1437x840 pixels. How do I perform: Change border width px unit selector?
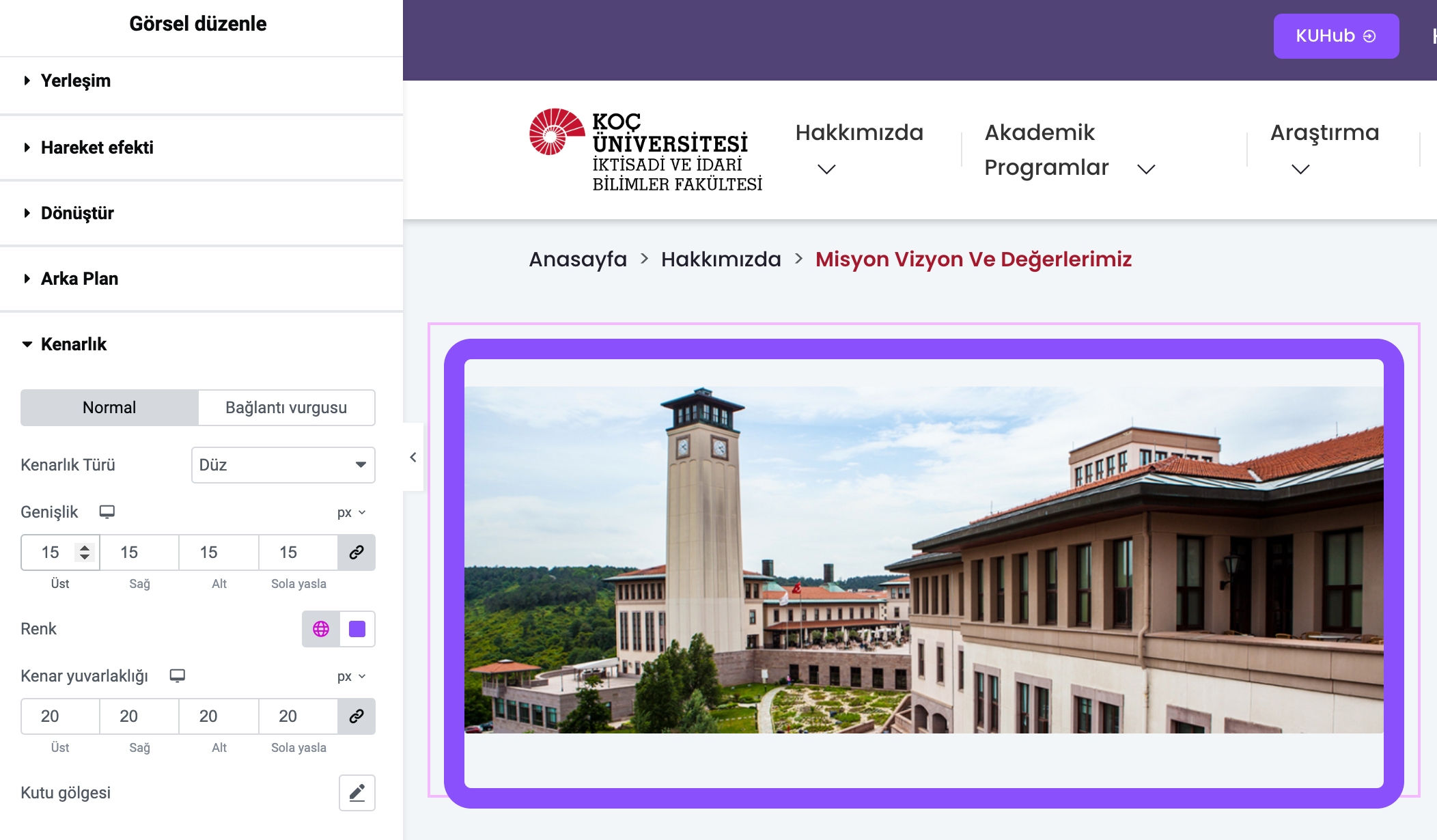(x=351, y=513)
